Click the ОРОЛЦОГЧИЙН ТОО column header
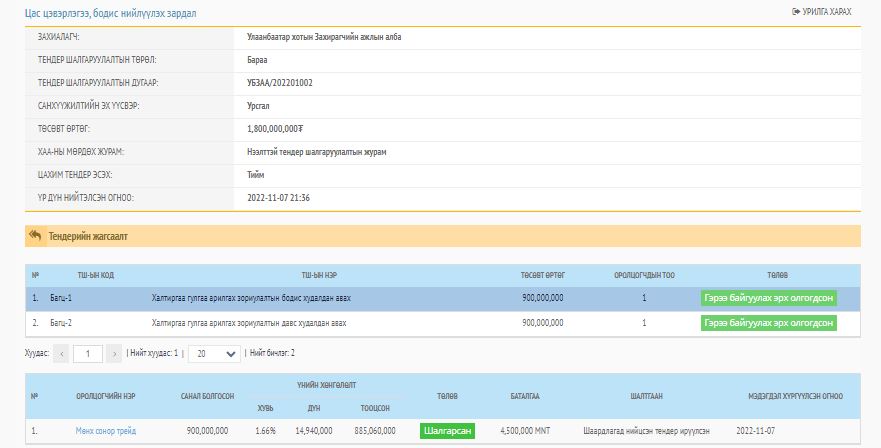Viewport: 881px width, 448px height. tap(644, 274)
